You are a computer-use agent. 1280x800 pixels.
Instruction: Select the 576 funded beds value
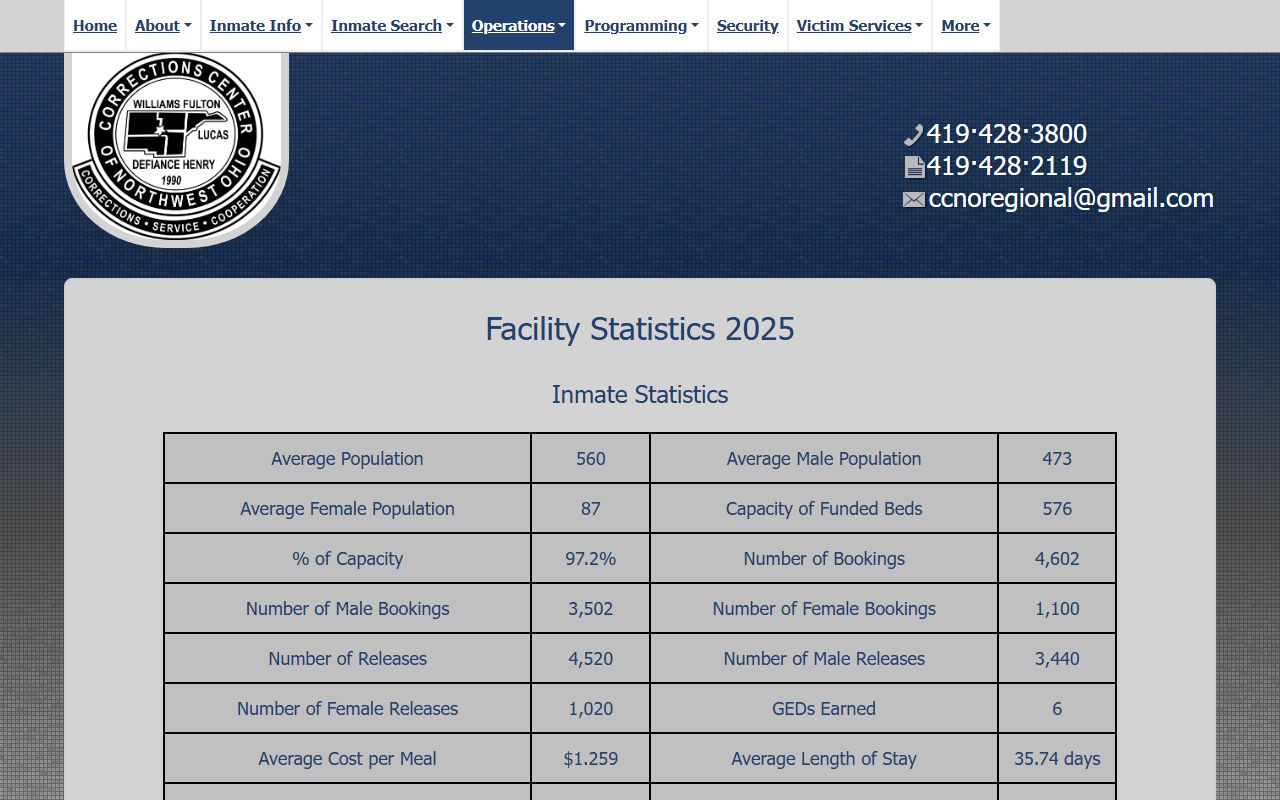1057,509
